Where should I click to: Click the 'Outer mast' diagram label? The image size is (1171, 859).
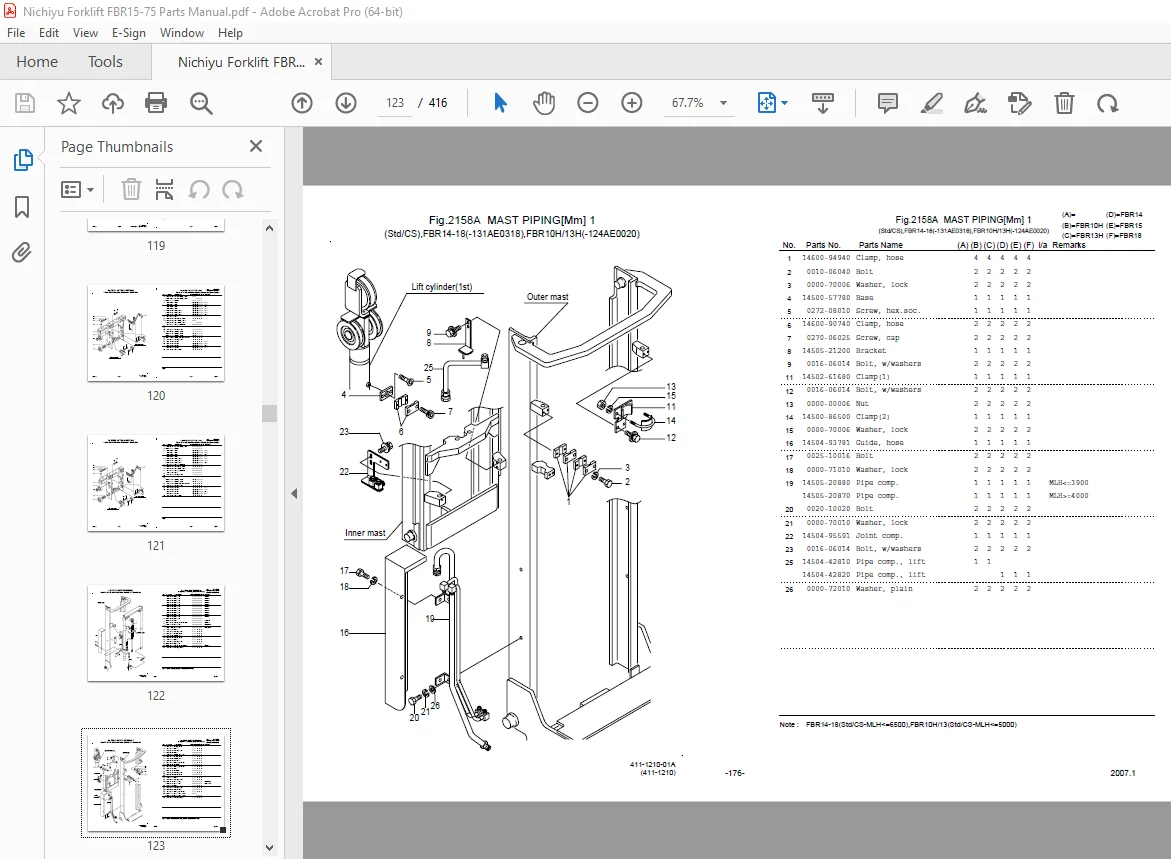pos(547,297)
